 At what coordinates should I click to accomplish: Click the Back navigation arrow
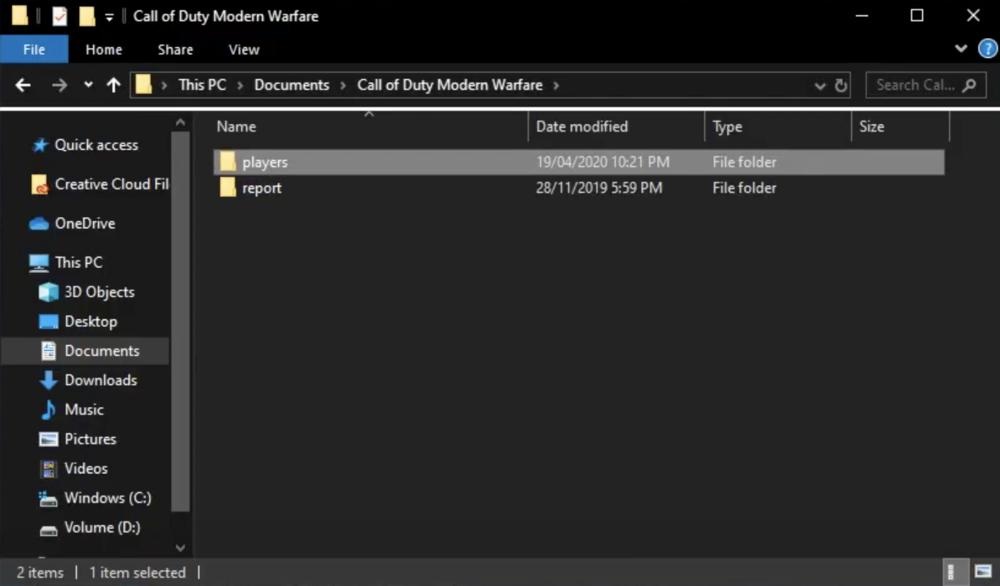[x=23, y=85]
